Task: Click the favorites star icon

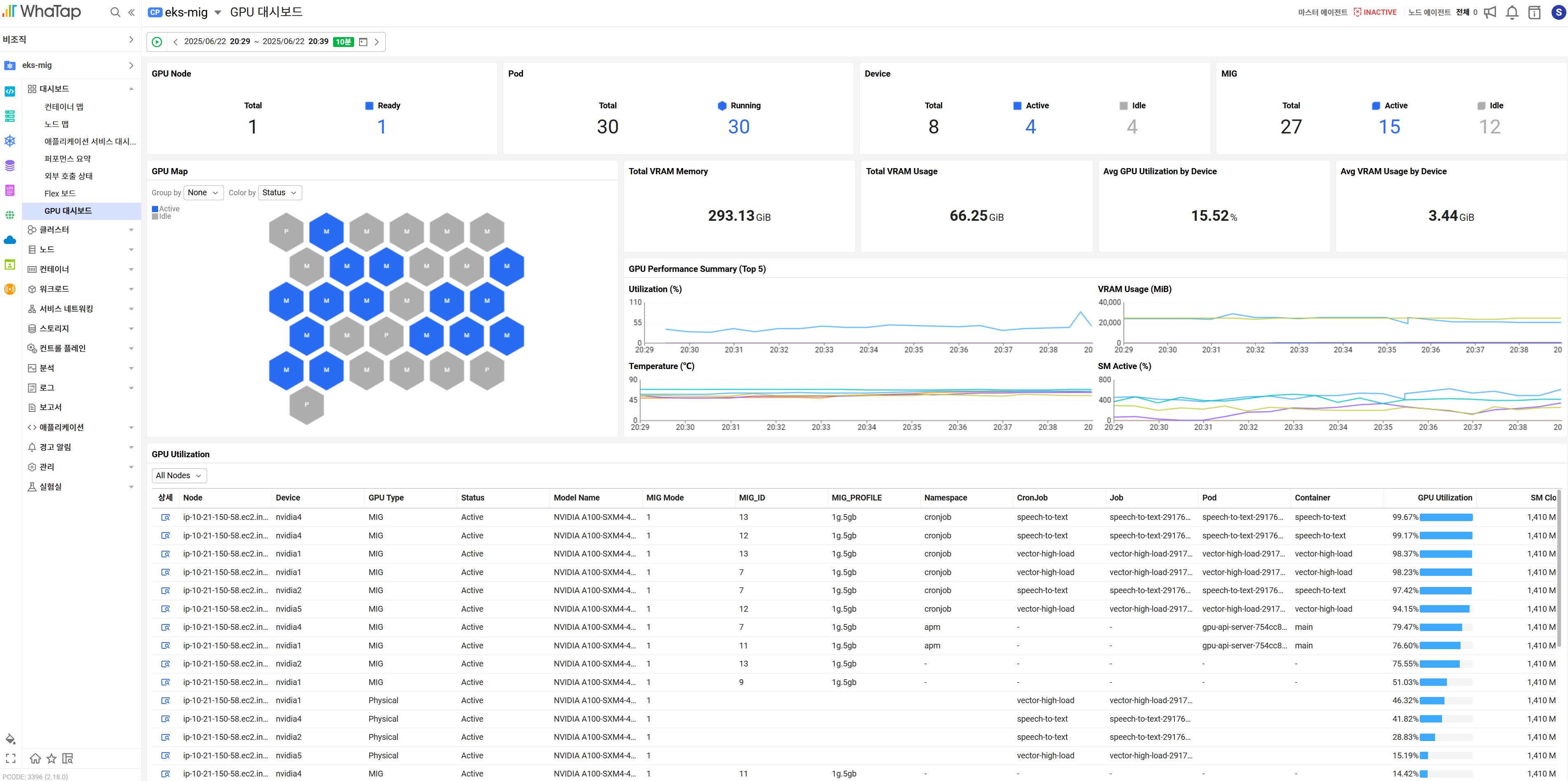Action: (52, 758)
